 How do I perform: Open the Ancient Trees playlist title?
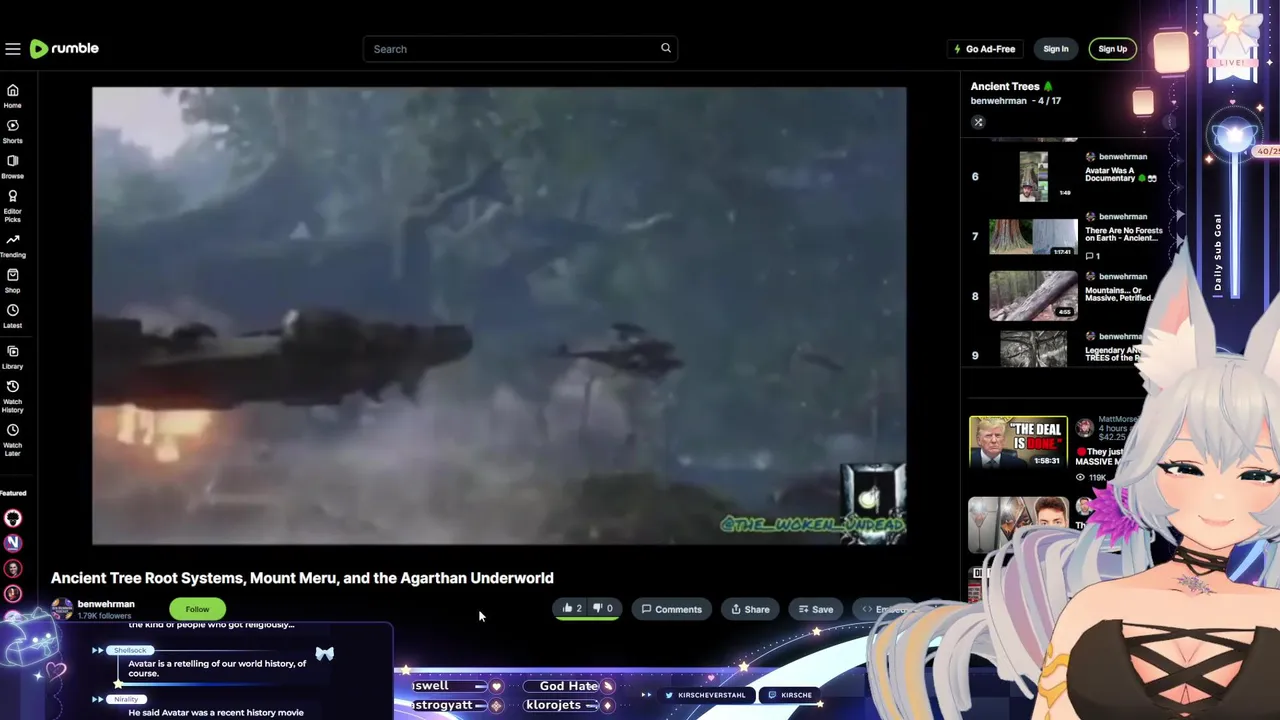[1005, 86]
